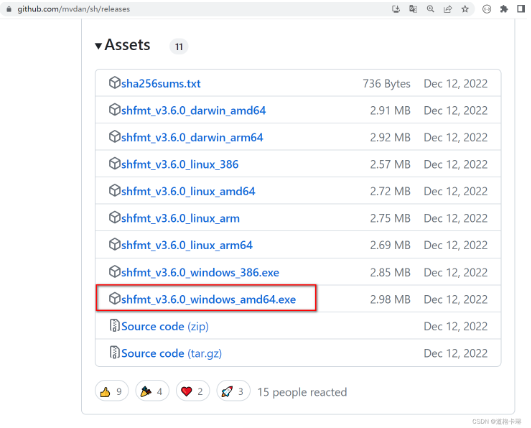
Task: Toggle the heart reaction
Action: click(x=193, y=391)
